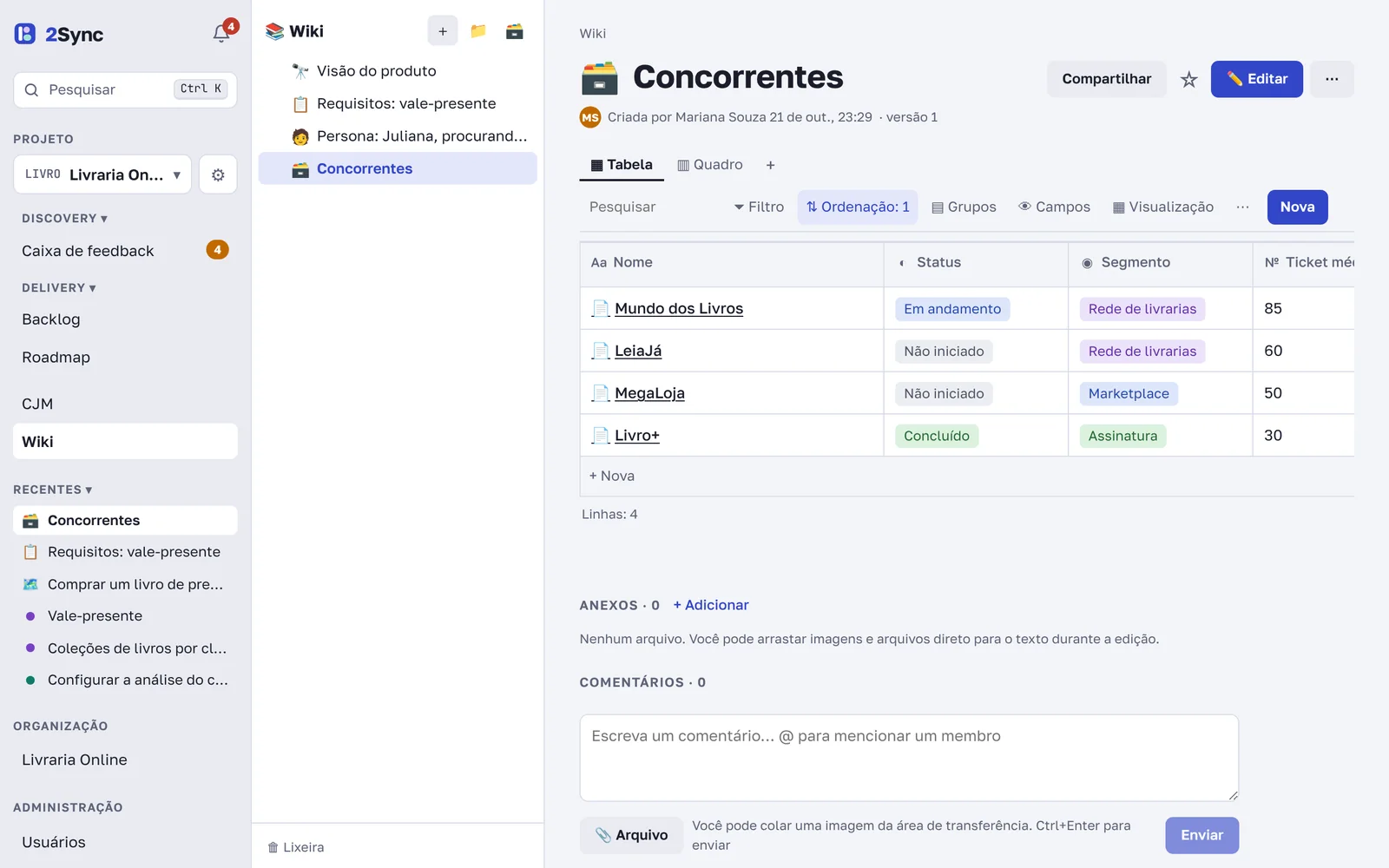Collapse the Discovery section
The height and width of the screenshot is (868, 1389).
coord(65,219)
